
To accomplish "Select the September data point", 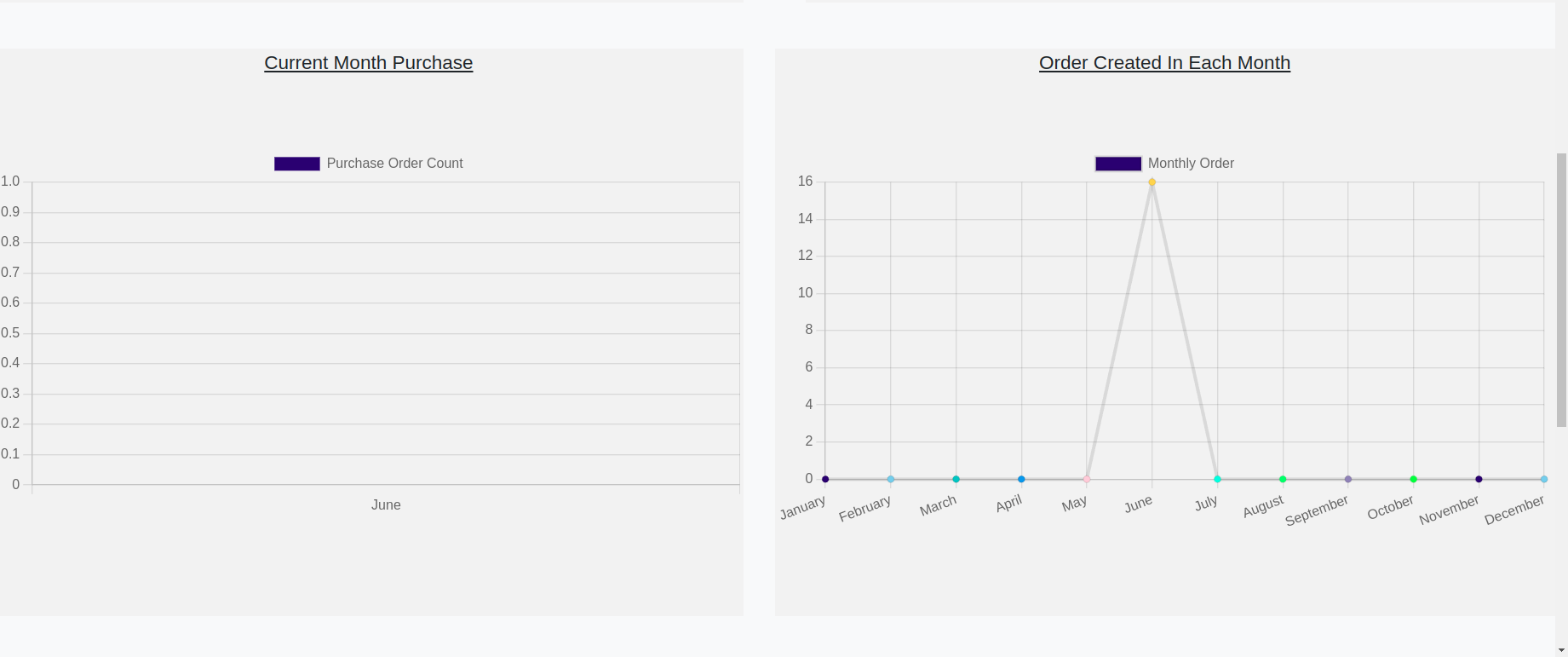I will pyautogui.click(x=1348, y=479).
